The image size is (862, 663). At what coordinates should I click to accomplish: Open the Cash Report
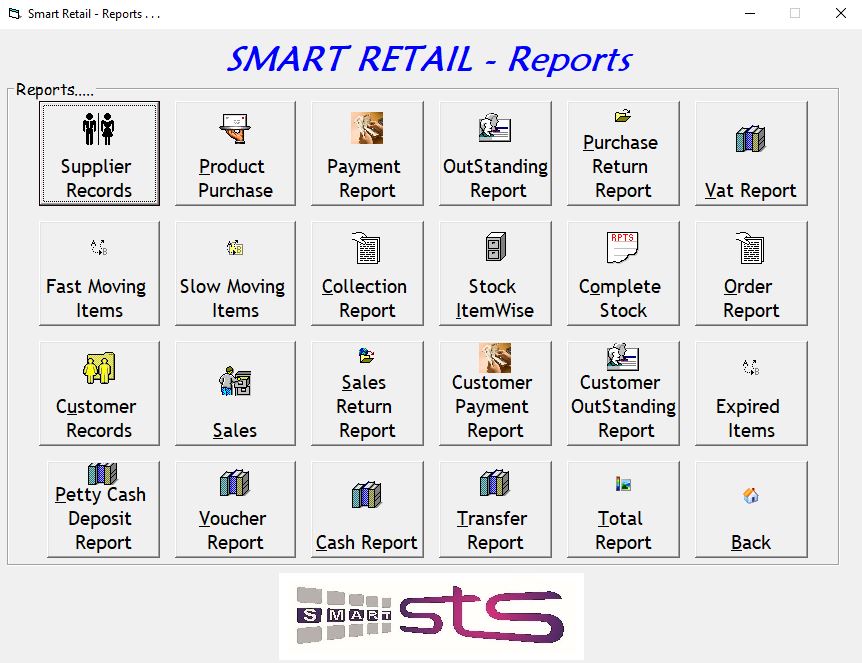pyautogui.click(x=367, y=509)
